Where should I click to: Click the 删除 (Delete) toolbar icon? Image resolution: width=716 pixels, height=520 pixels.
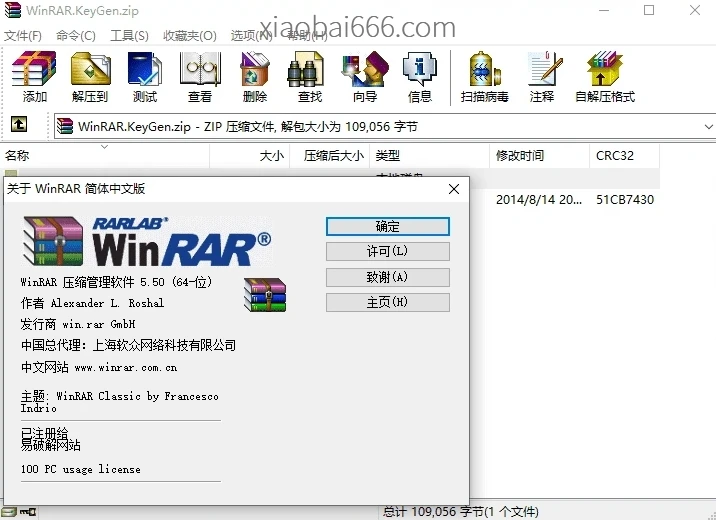coord(255,76)
